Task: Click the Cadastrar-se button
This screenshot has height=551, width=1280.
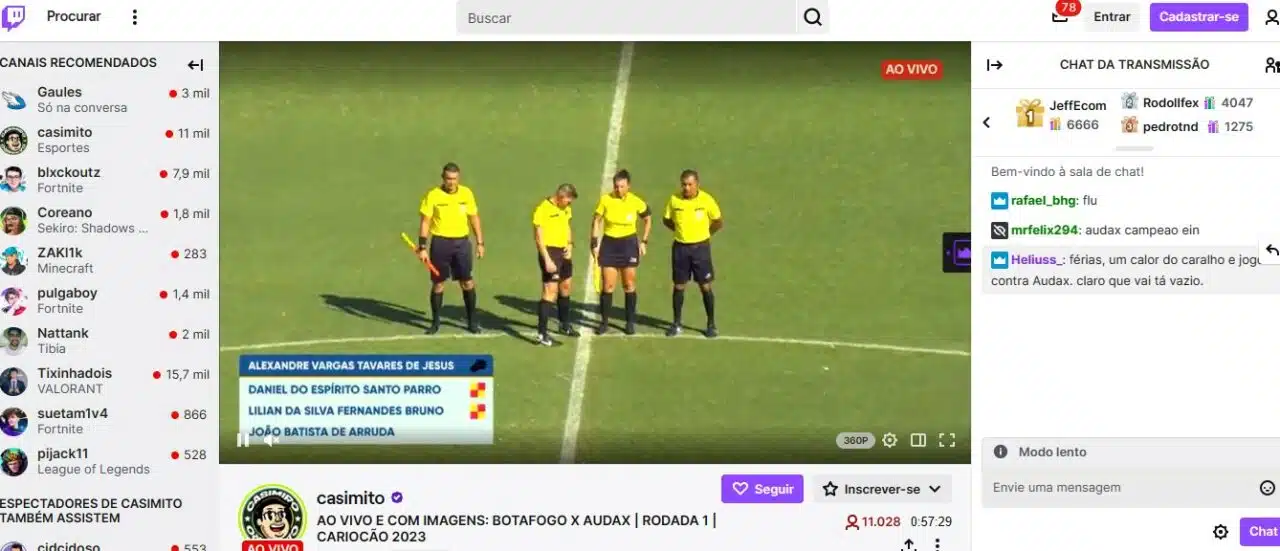Action: tap(1199, 17)
